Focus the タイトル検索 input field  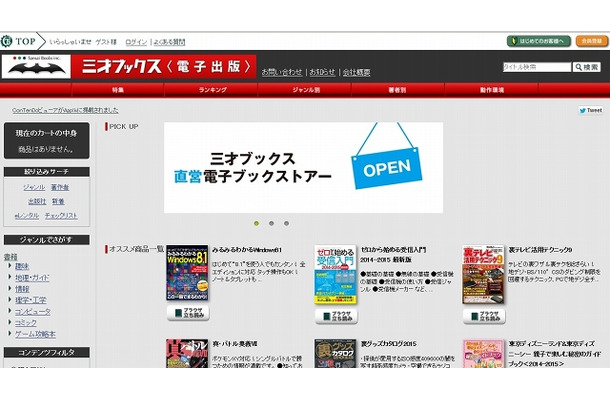537,67
